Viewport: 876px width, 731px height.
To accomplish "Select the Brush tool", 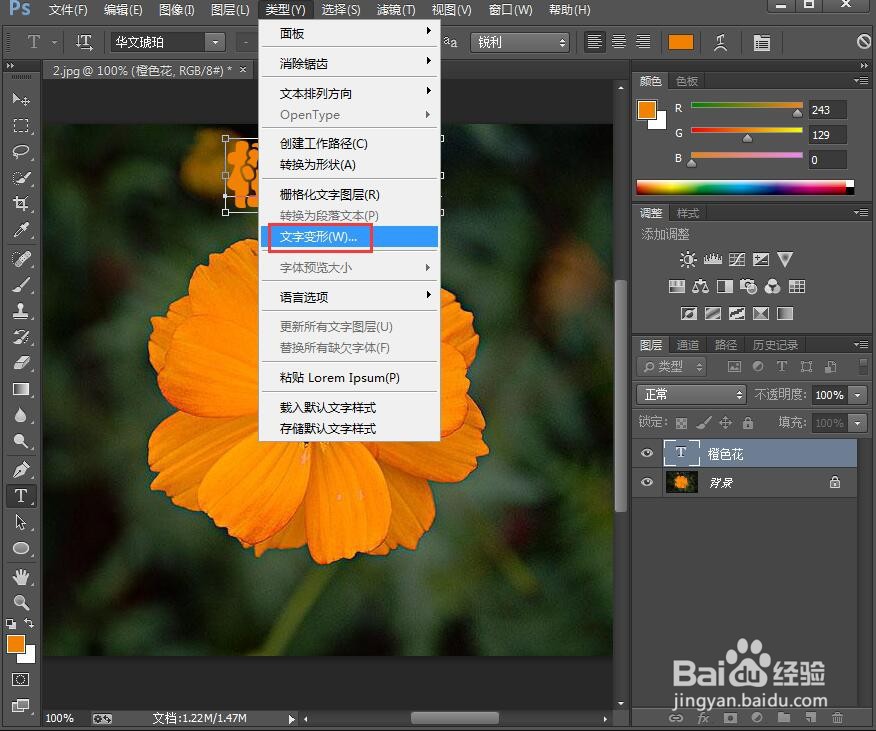I will point(21,285).
